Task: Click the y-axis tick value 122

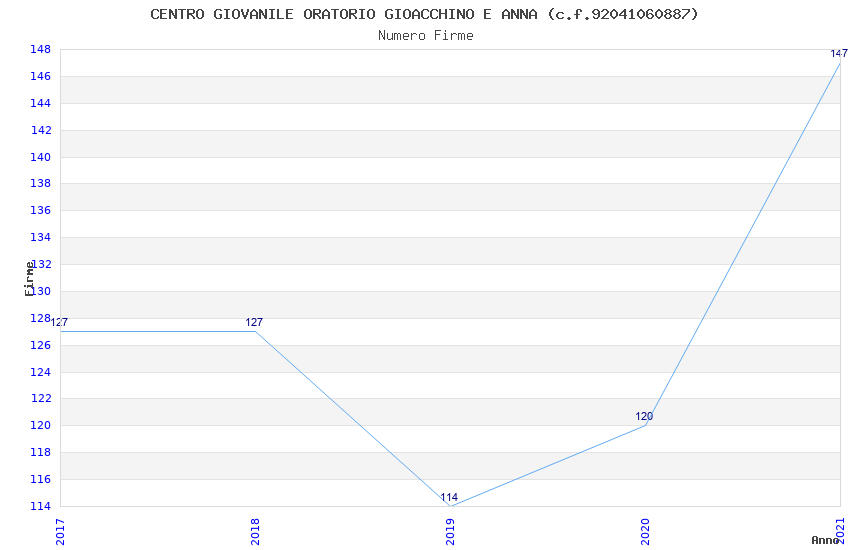Action: click(x=40, y=398)
